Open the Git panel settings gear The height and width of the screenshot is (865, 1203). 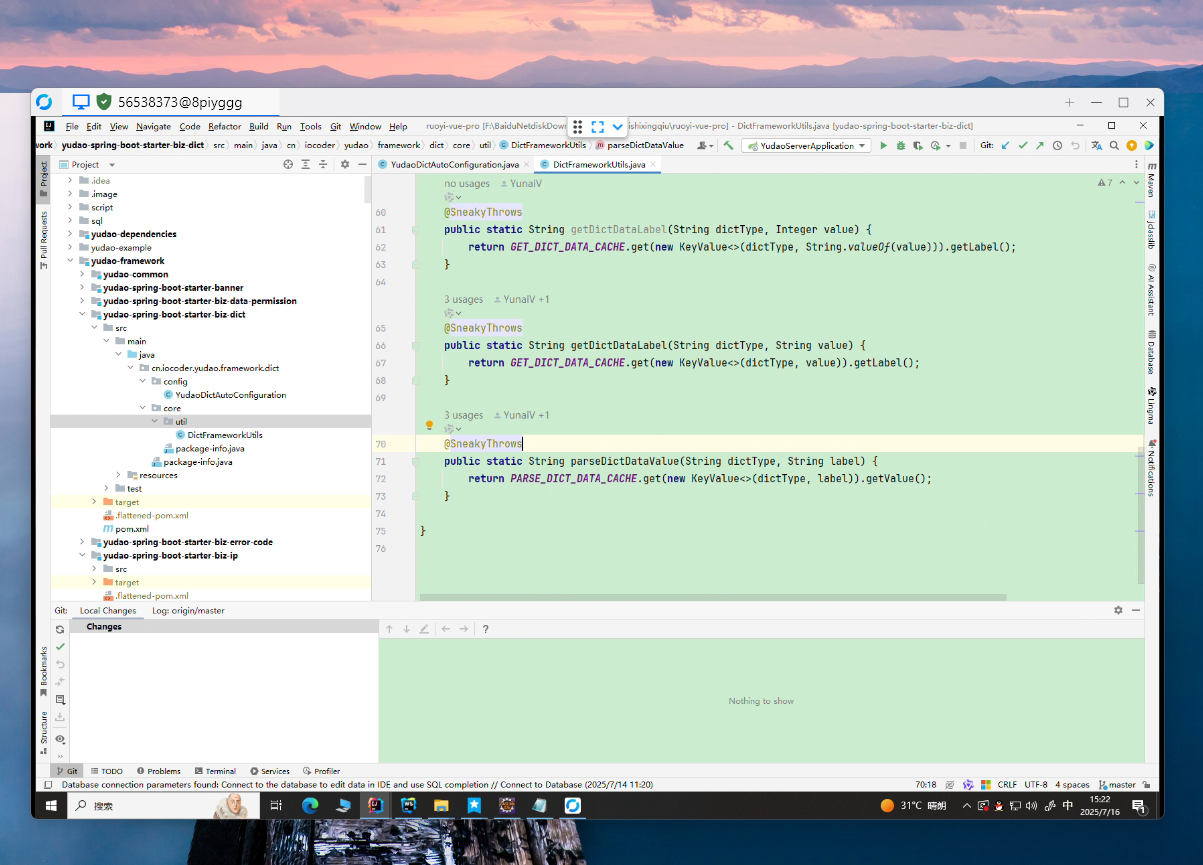tap(1118, 610)
